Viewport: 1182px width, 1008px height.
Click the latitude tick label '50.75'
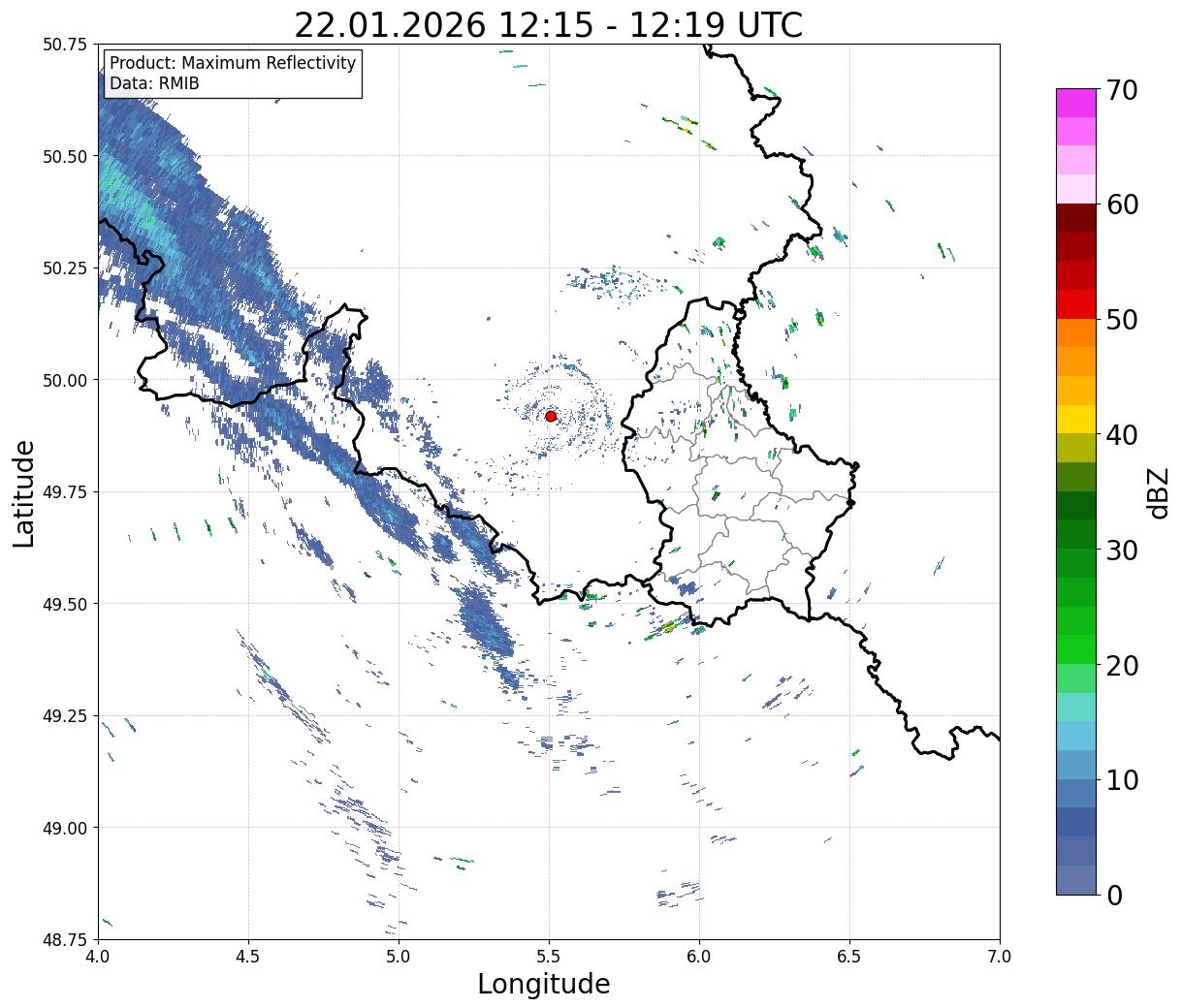click(x=65, y=45)
